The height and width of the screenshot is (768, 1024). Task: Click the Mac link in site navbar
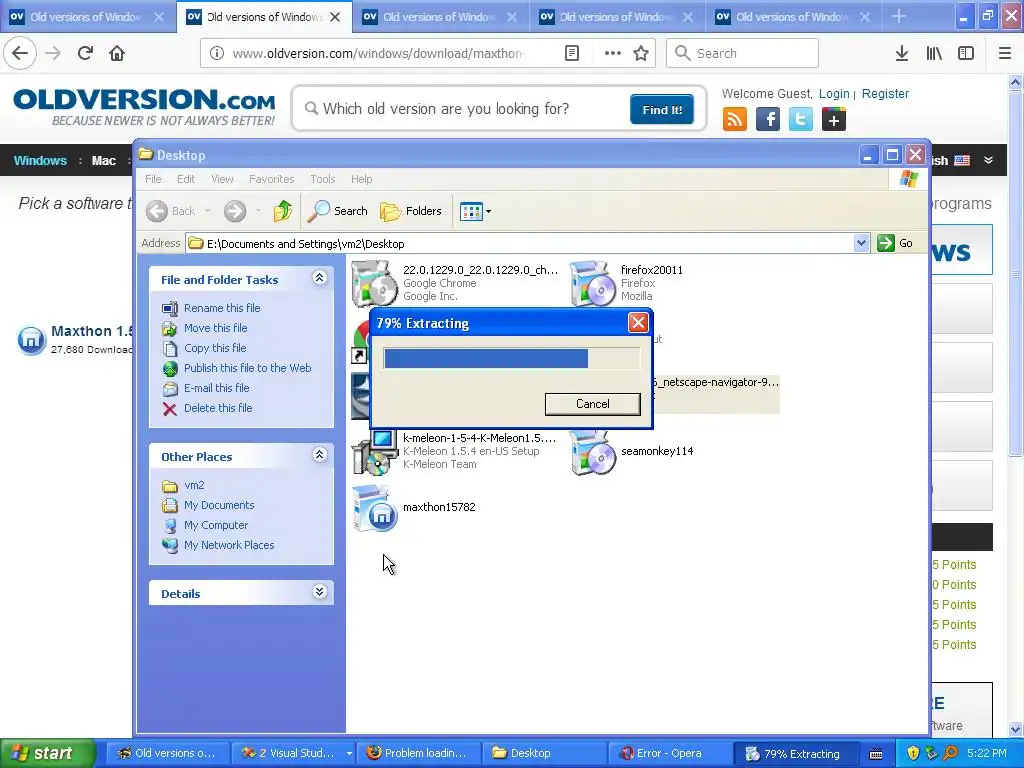point(103,161)
